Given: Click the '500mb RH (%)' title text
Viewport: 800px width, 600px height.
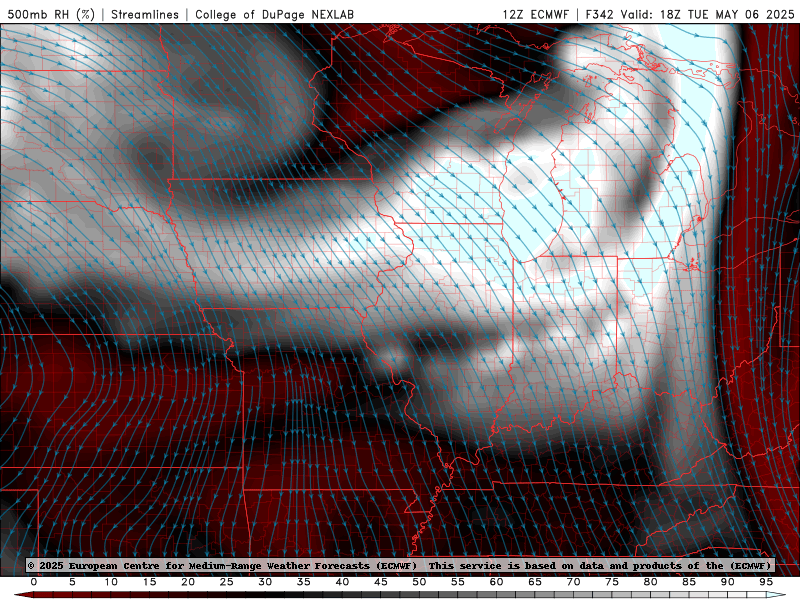Looking at the screenshot, I should [x=51, y=14].
